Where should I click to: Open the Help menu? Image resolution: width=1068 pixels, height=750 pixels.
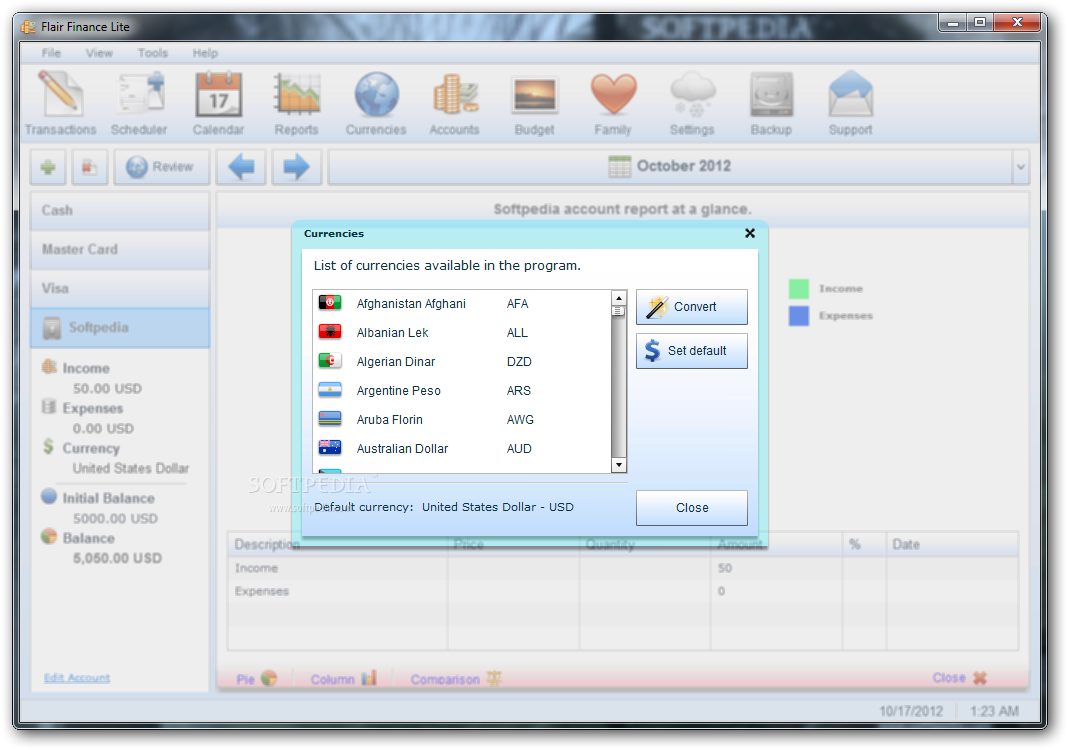tap(205, 53)
